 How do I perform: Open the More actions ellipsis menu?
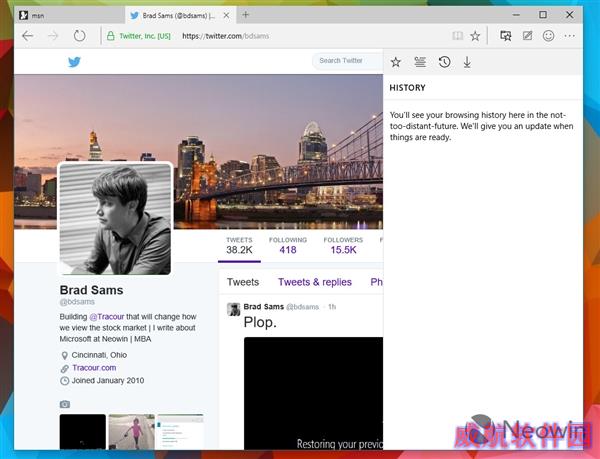pyautogui.click(x=569, y=36)
